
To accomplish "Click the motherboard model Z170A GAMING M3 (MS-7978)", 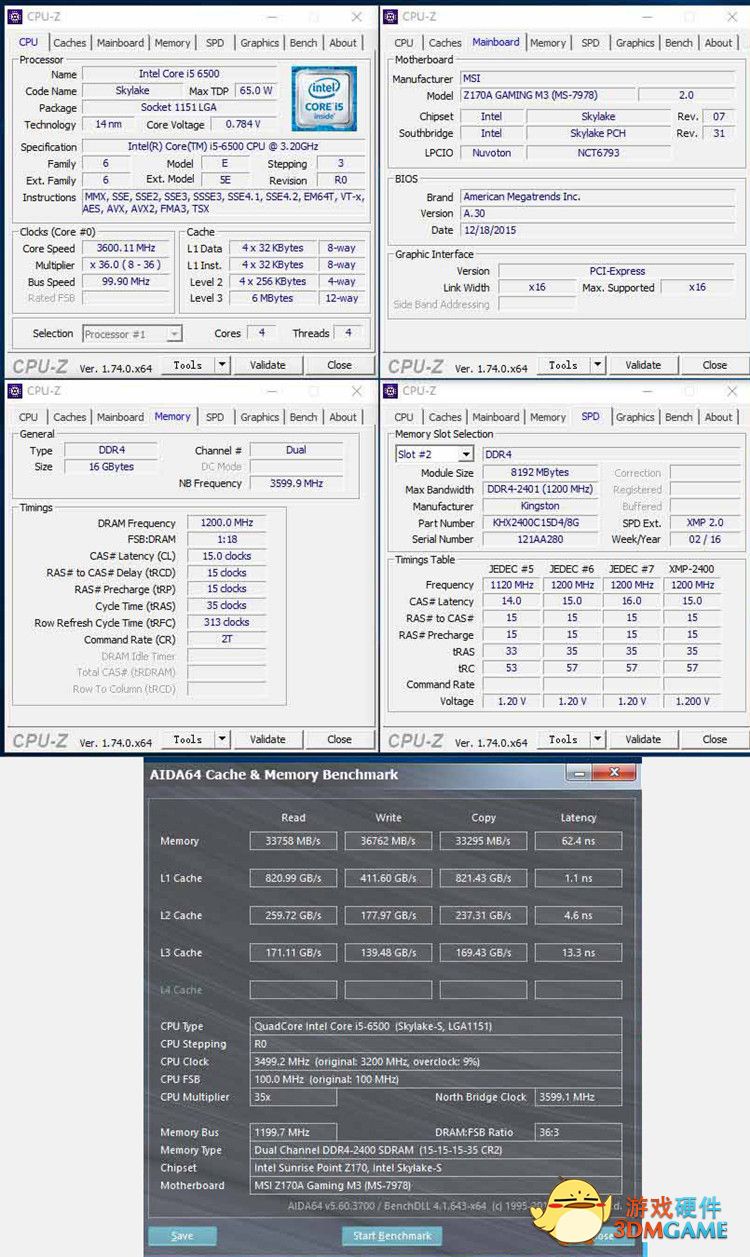I will pos(546,95).
